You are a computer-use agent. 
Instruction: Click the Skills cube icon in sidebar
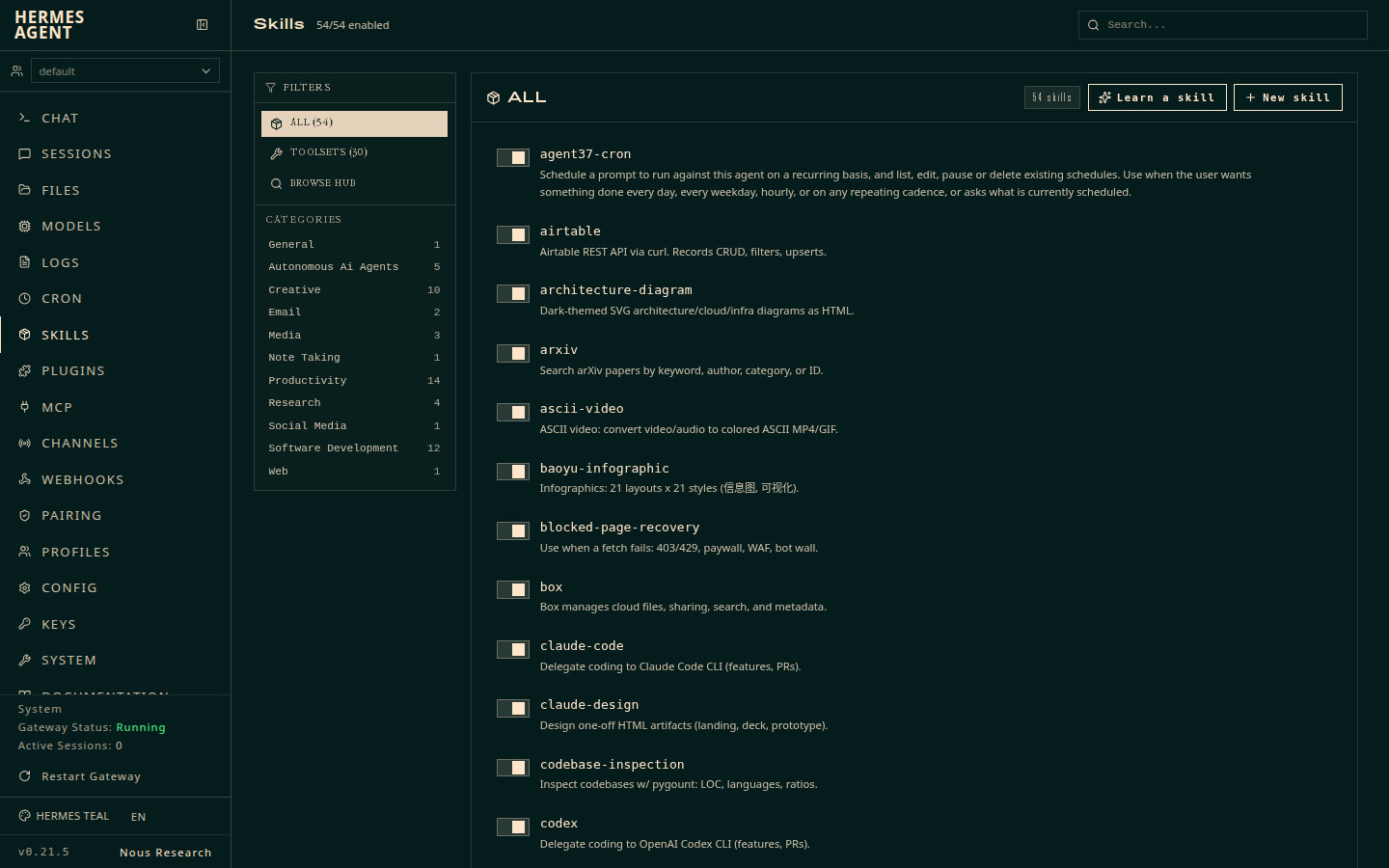pos(25,335)
